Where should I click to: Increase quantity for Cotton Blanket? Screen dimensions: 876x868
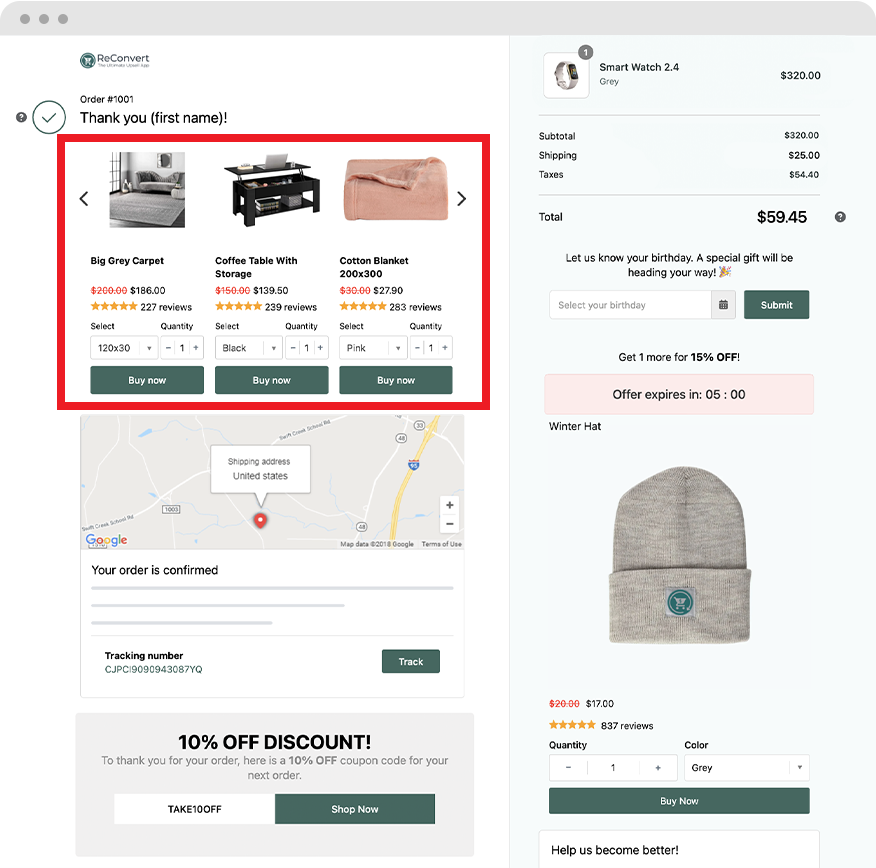445,348
